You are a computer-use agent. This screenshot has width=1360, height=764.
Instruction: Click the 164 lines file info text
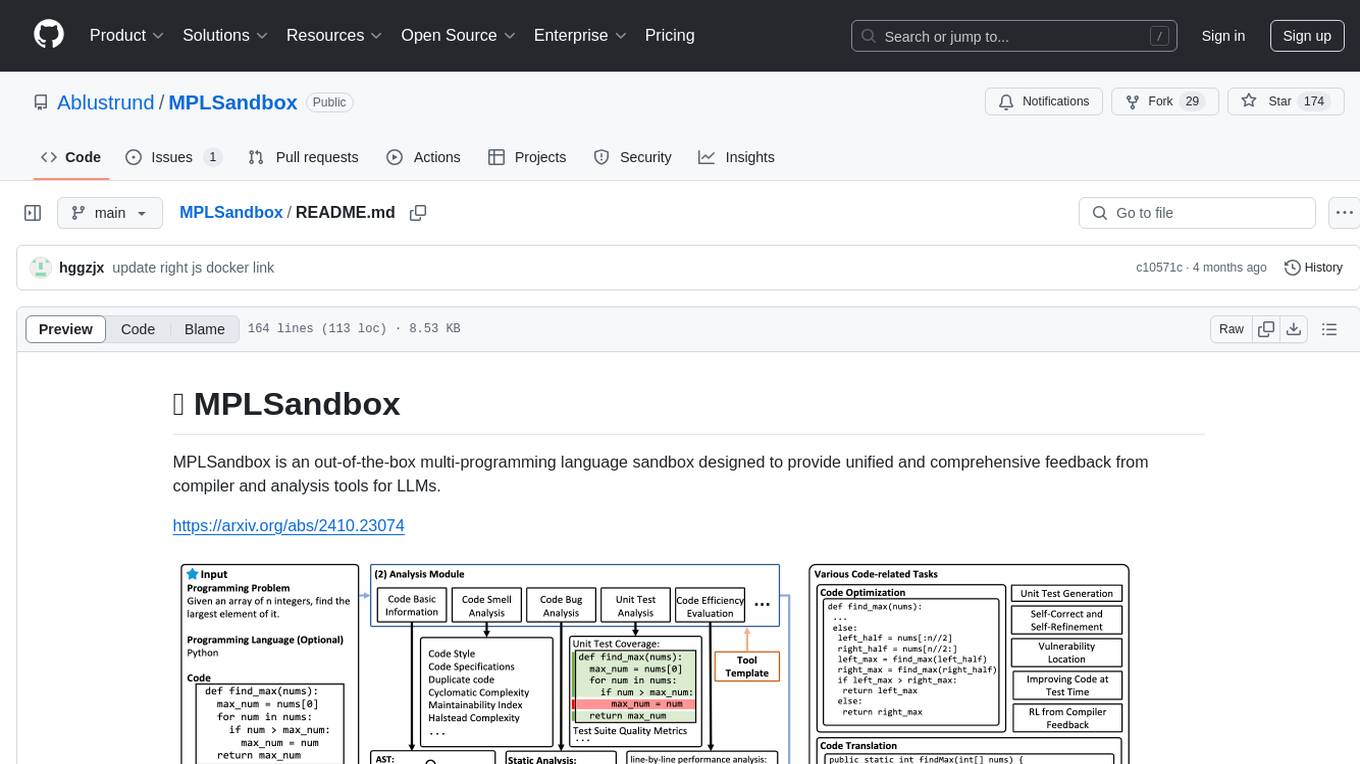pos(354,329)
